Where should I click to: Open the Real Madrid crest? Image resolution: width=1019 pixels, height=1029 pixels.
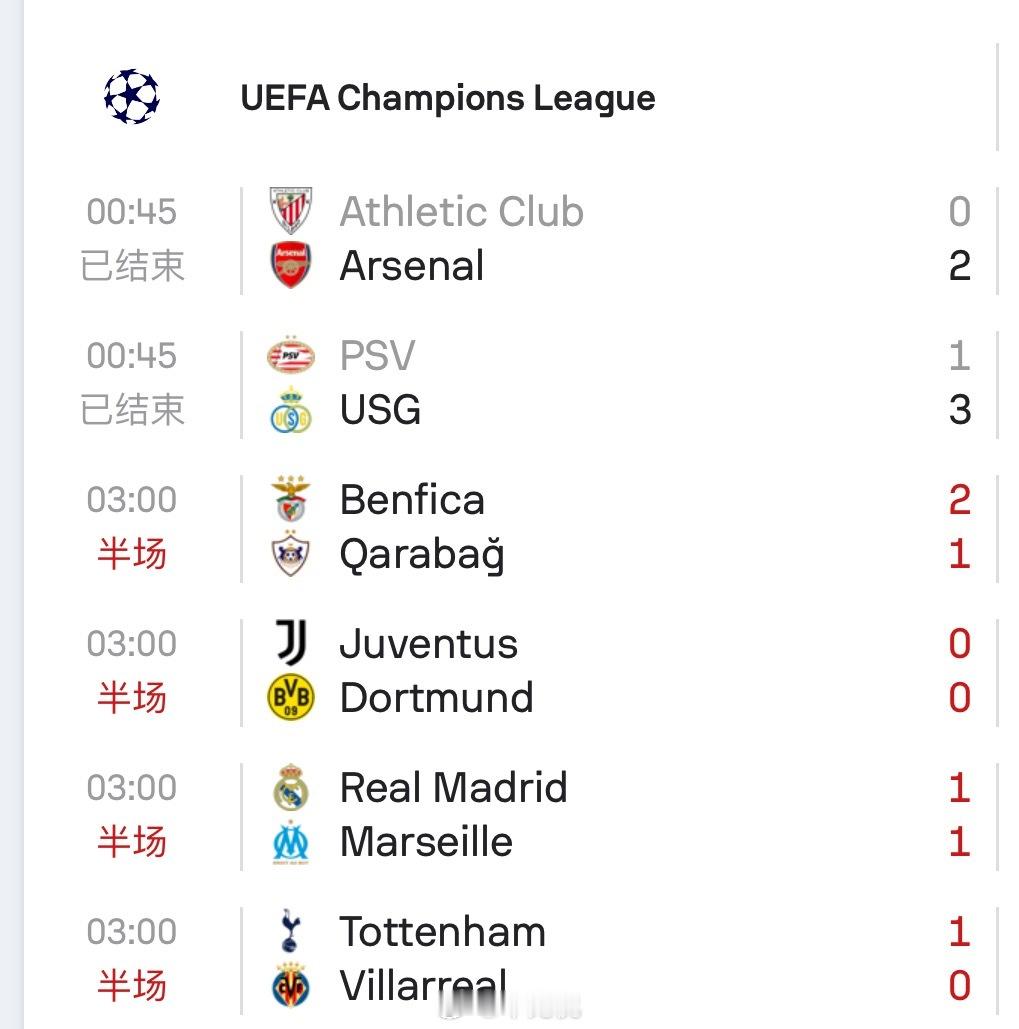click(x=291, y=787)
